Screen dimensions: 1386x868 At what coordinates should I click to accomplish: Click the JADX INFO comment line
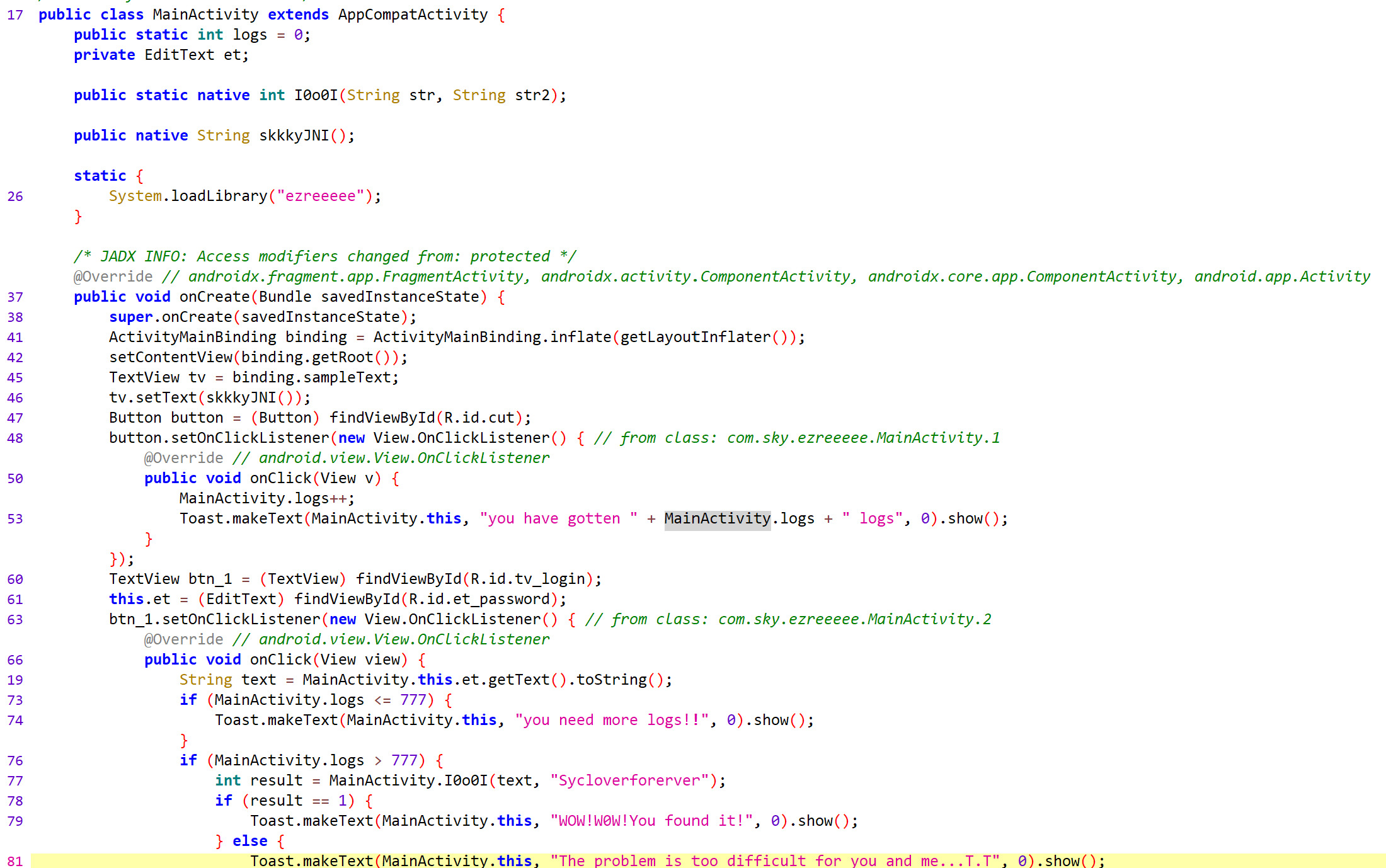click(x=324, y=256)
